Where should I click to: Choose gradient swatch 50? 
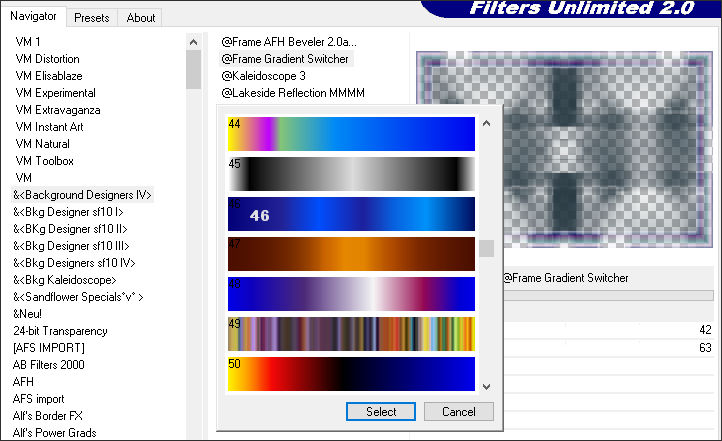[351, 374]
